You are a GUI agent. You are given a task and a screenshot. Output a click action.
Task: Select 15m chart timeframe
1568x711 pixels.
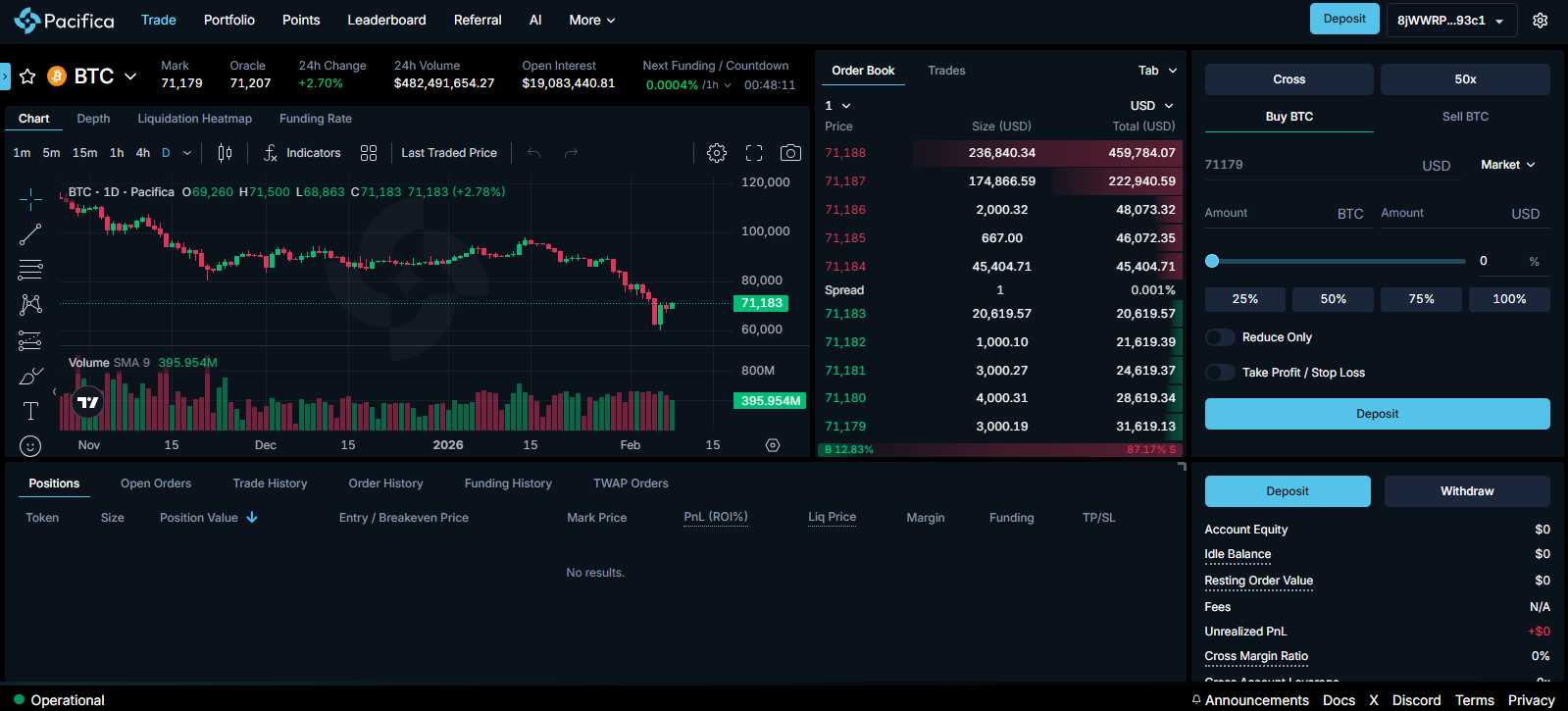click(x=84, y=153)
